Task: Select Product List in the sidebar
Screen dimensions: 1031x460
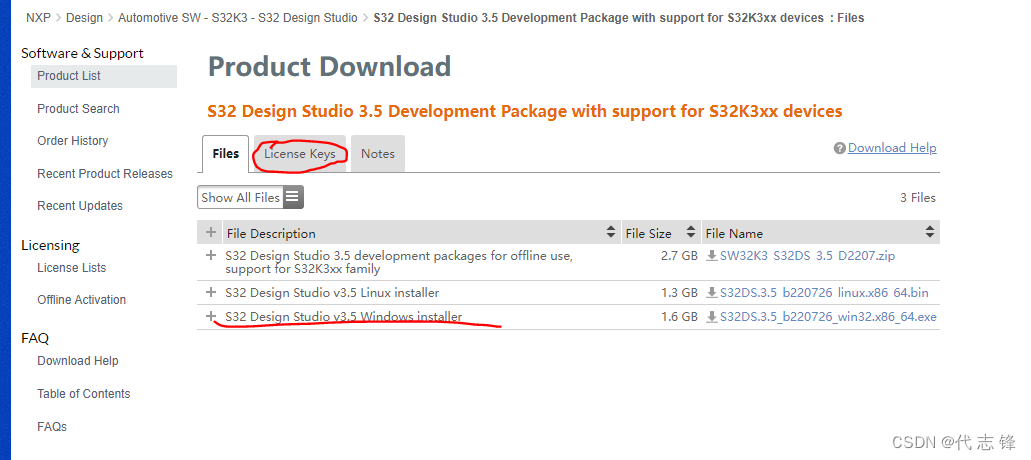Action: tap(104, 76)
